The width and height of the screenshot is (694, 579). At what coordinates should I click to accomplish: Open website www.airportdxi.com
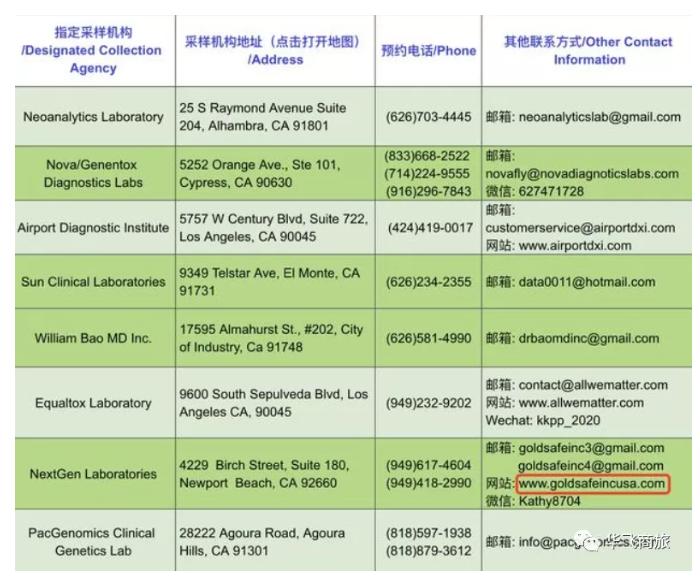(x=575, y=246)
